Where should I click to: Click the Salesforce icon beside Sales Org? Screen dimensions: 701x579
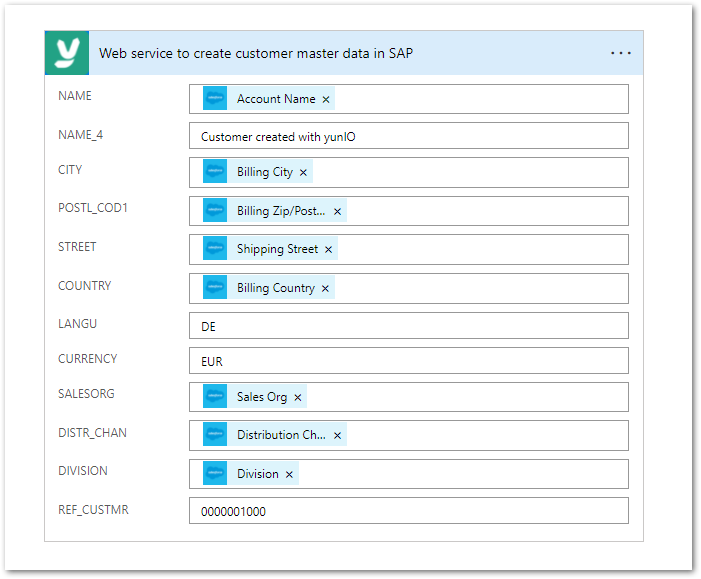click(x=215, y=397)
